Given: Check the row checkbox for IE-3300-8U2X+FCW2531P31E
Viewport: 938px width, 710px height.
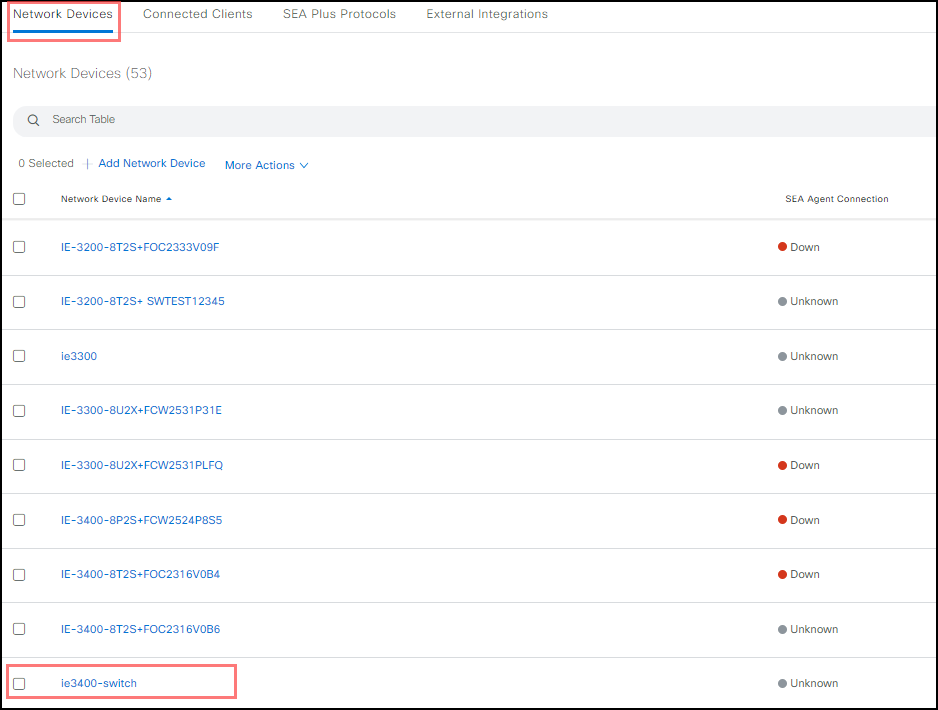Looking at the screenshot, I should click(19, 410).
